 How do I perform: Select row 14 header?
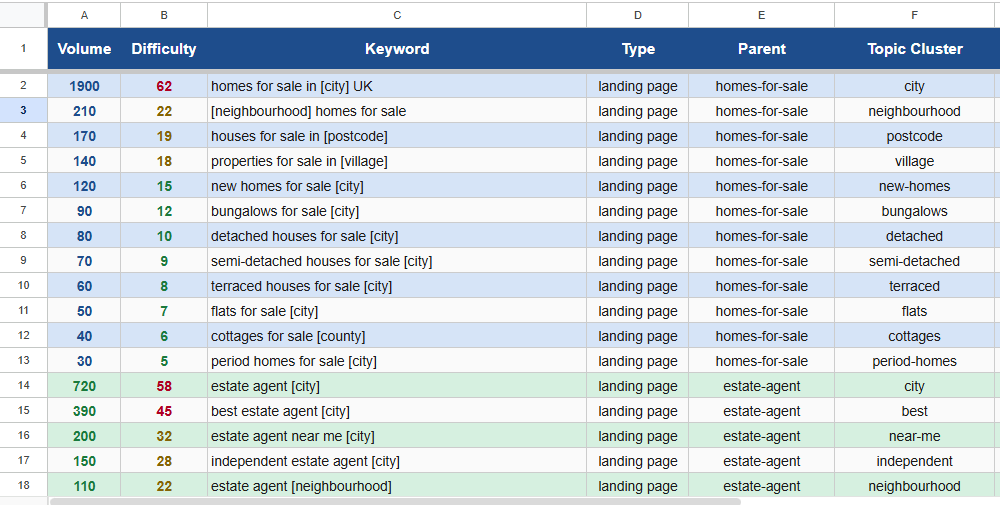[x=23, y=385]
